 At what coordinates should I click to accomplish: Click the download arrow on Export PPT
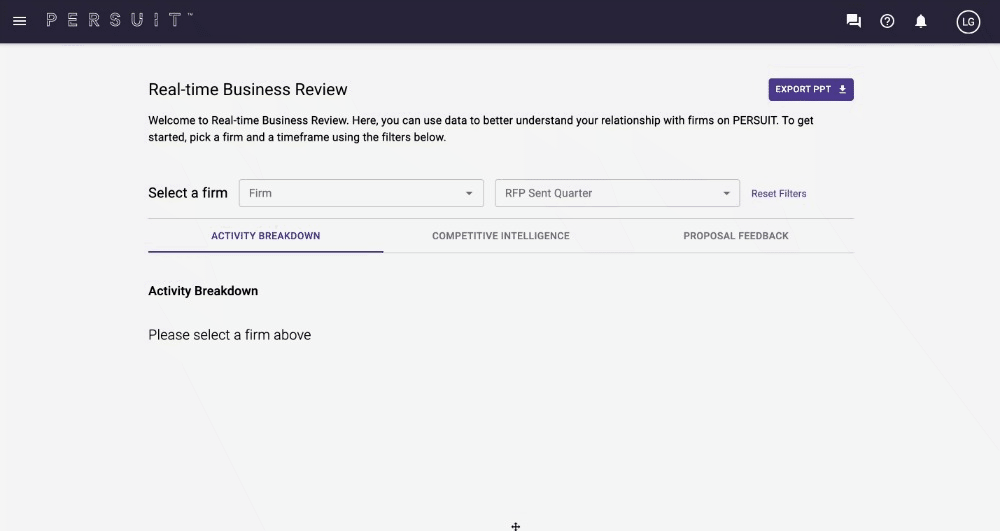(842, 89)
